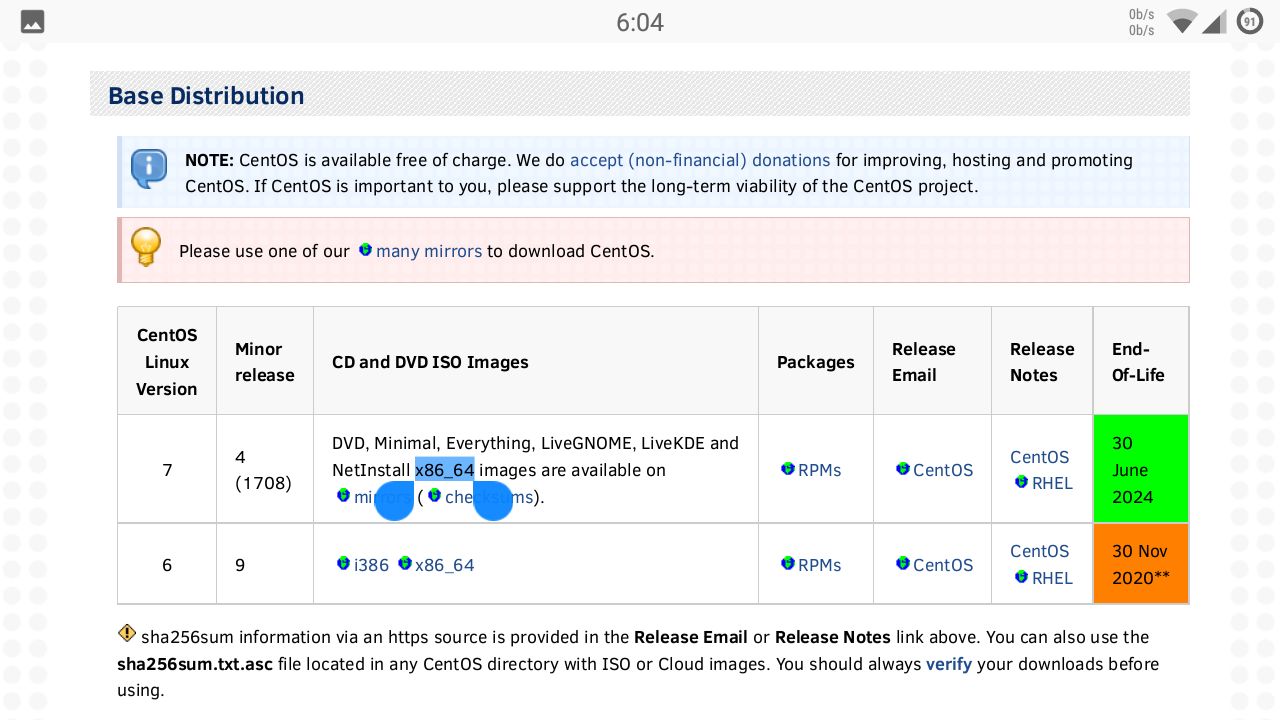1280x720 pixels.
Task: Tap the Wi-Fi signal icon
Action: [1182, 21]
